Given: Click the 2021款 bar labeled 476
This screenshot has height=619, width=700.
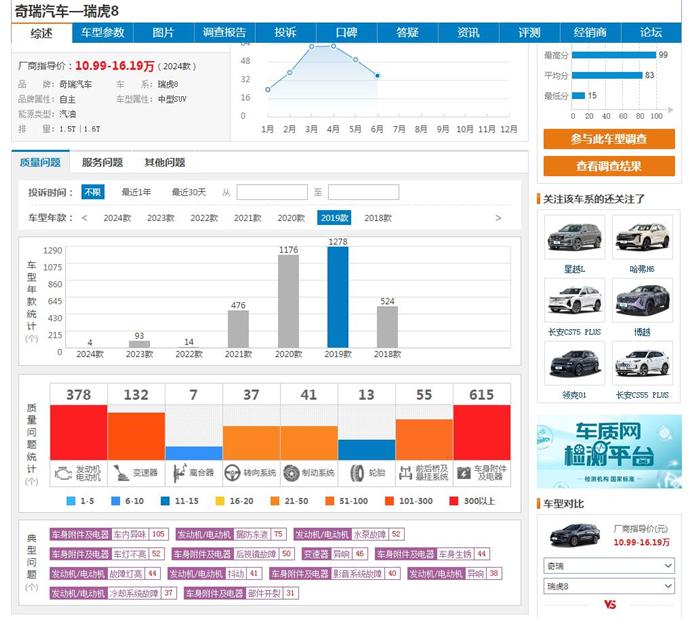Looking at the screenshot, I should 238,329.
